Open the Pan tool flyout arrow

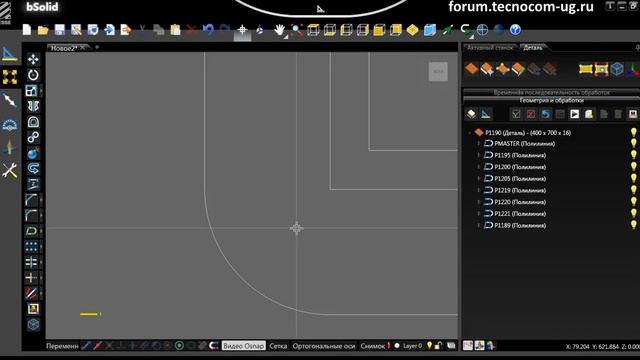point(286,37)
